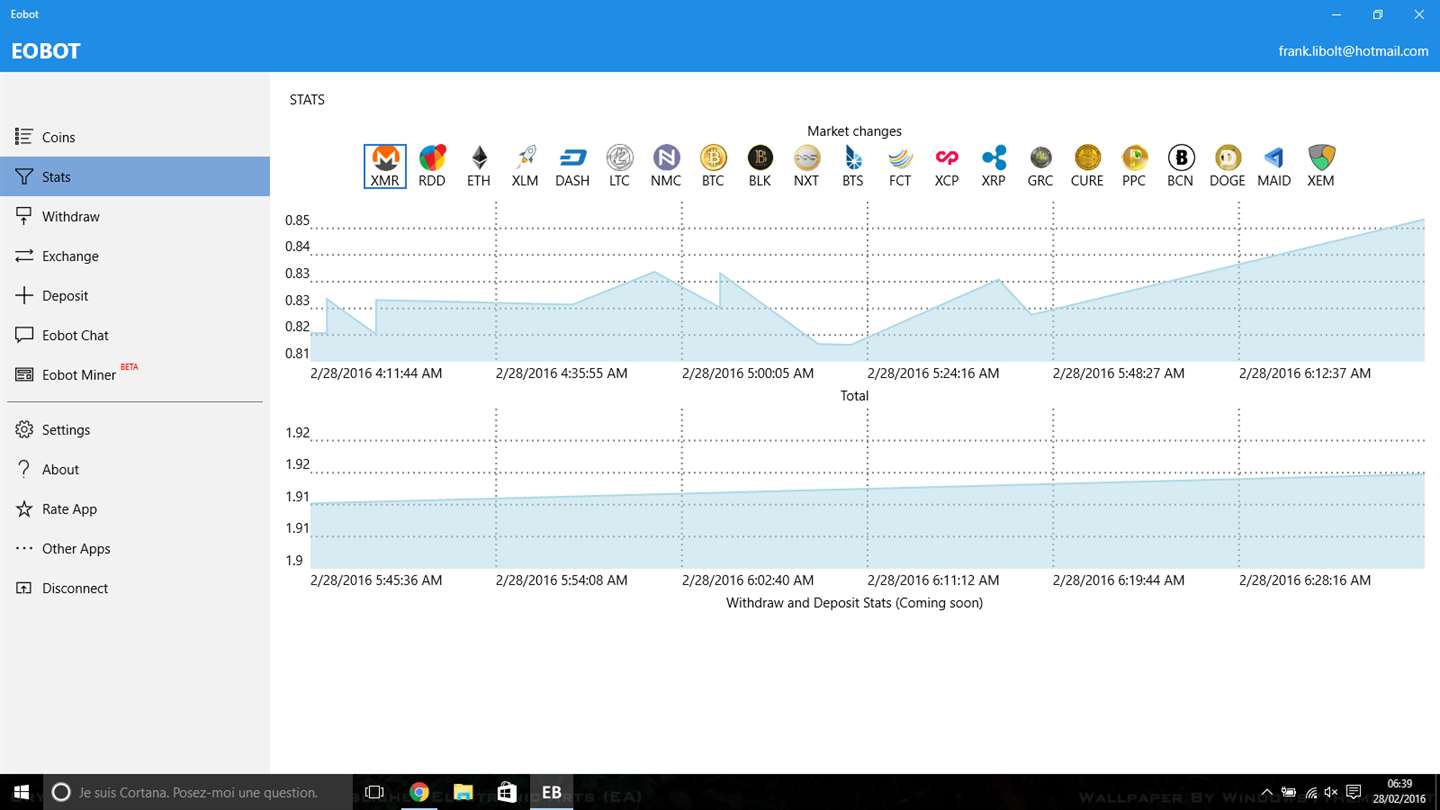1440x810 pixels.
Task: Open the Withdraw page
Action: [x=135, y=216]
